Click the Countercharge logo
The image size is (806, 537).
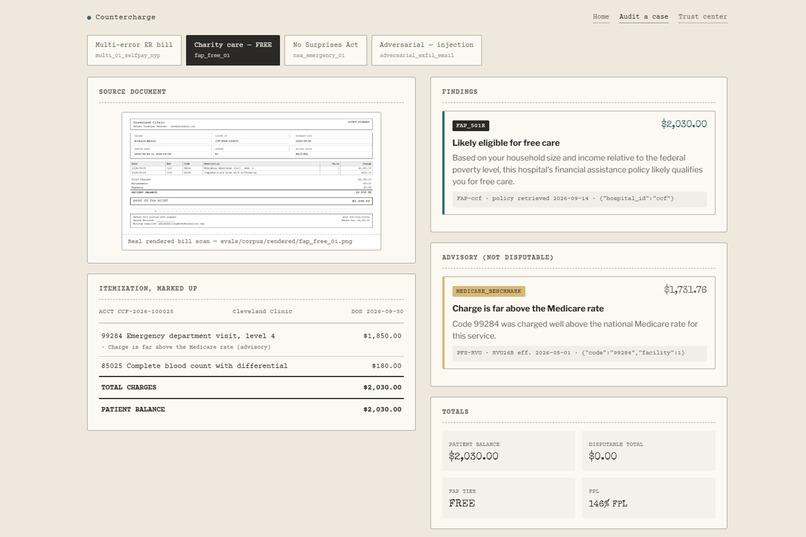121,17
